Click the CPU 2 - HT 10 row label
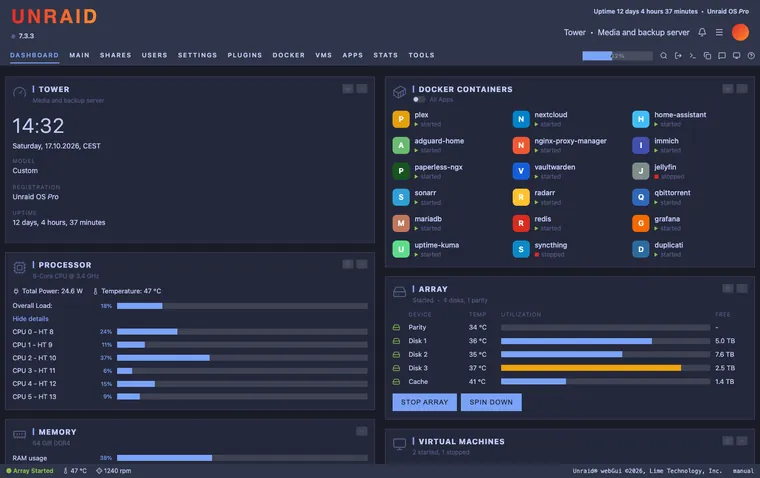This screenshot has width=760, height=478. [34, 358]
